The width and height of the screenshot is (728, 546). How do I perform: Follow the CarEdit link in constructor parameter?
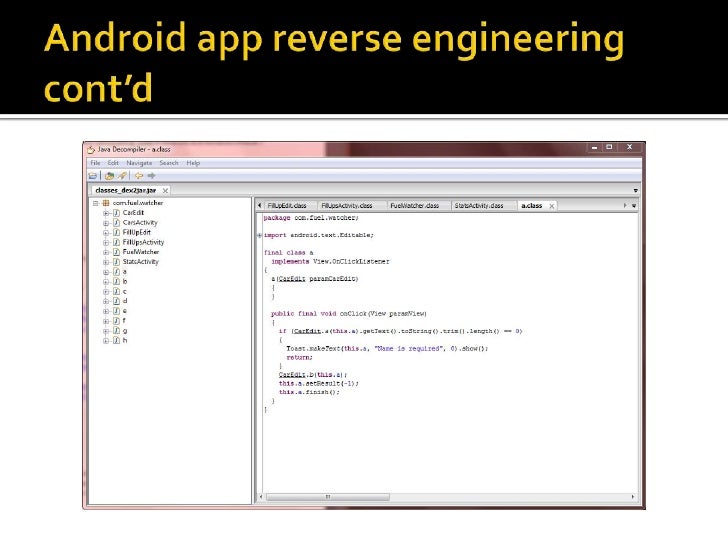(292, 279)
